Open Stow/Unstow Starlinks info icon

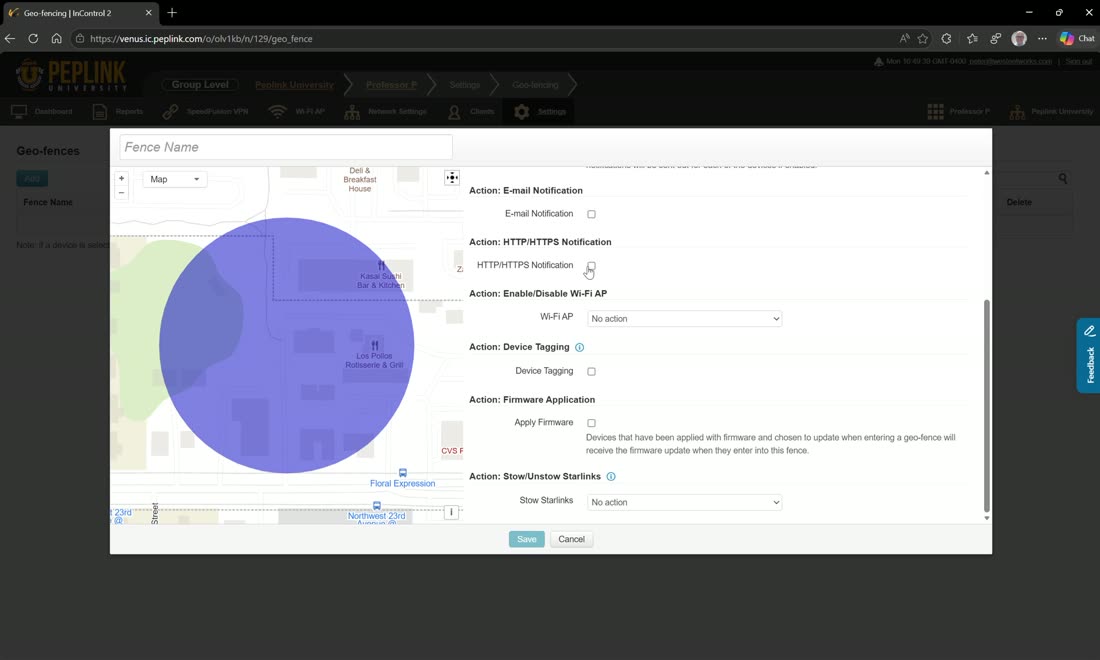pyautogui.click(x=611, y=476)
